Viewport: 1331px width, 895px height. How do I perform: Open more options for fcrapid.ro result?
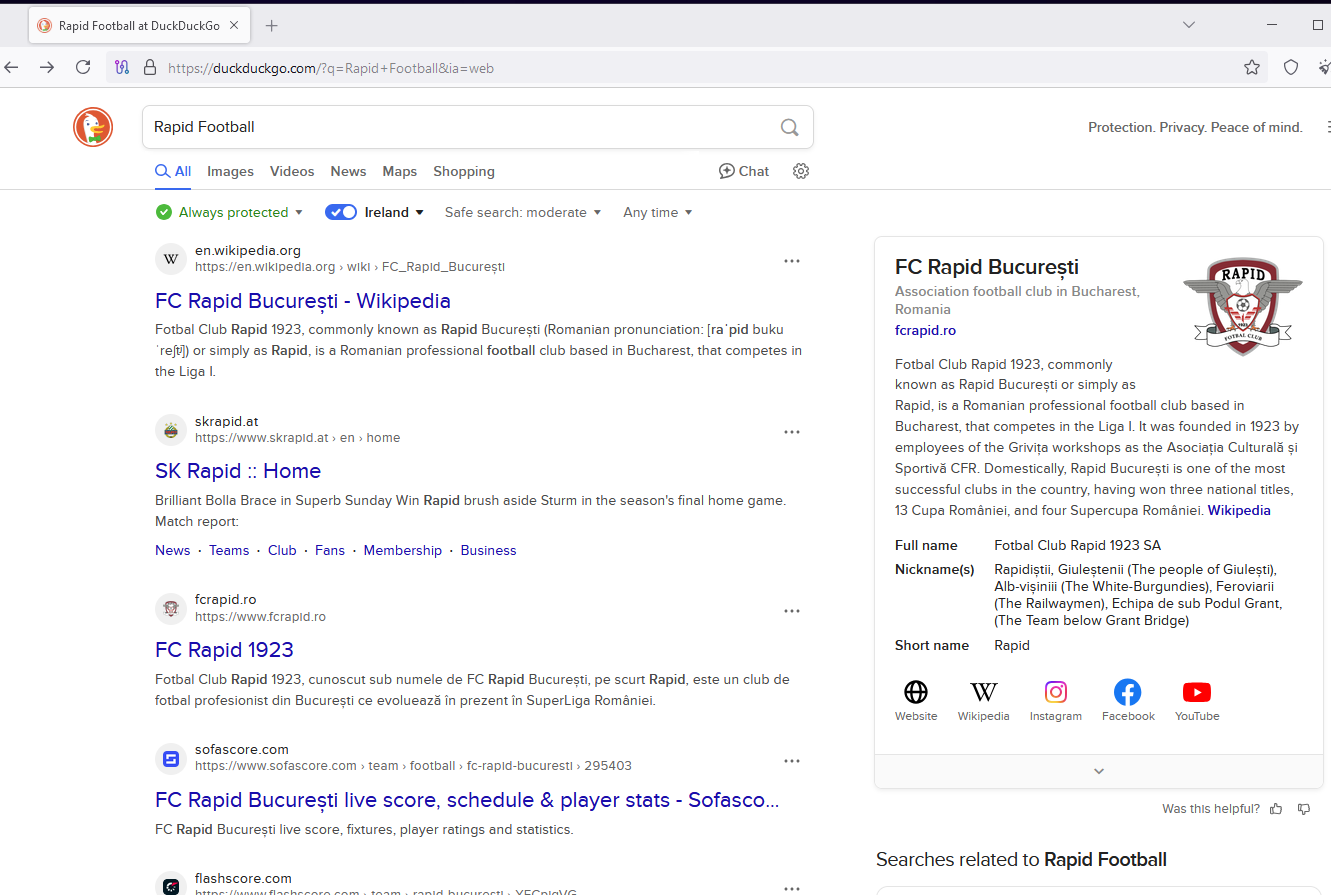click(792, 611)
